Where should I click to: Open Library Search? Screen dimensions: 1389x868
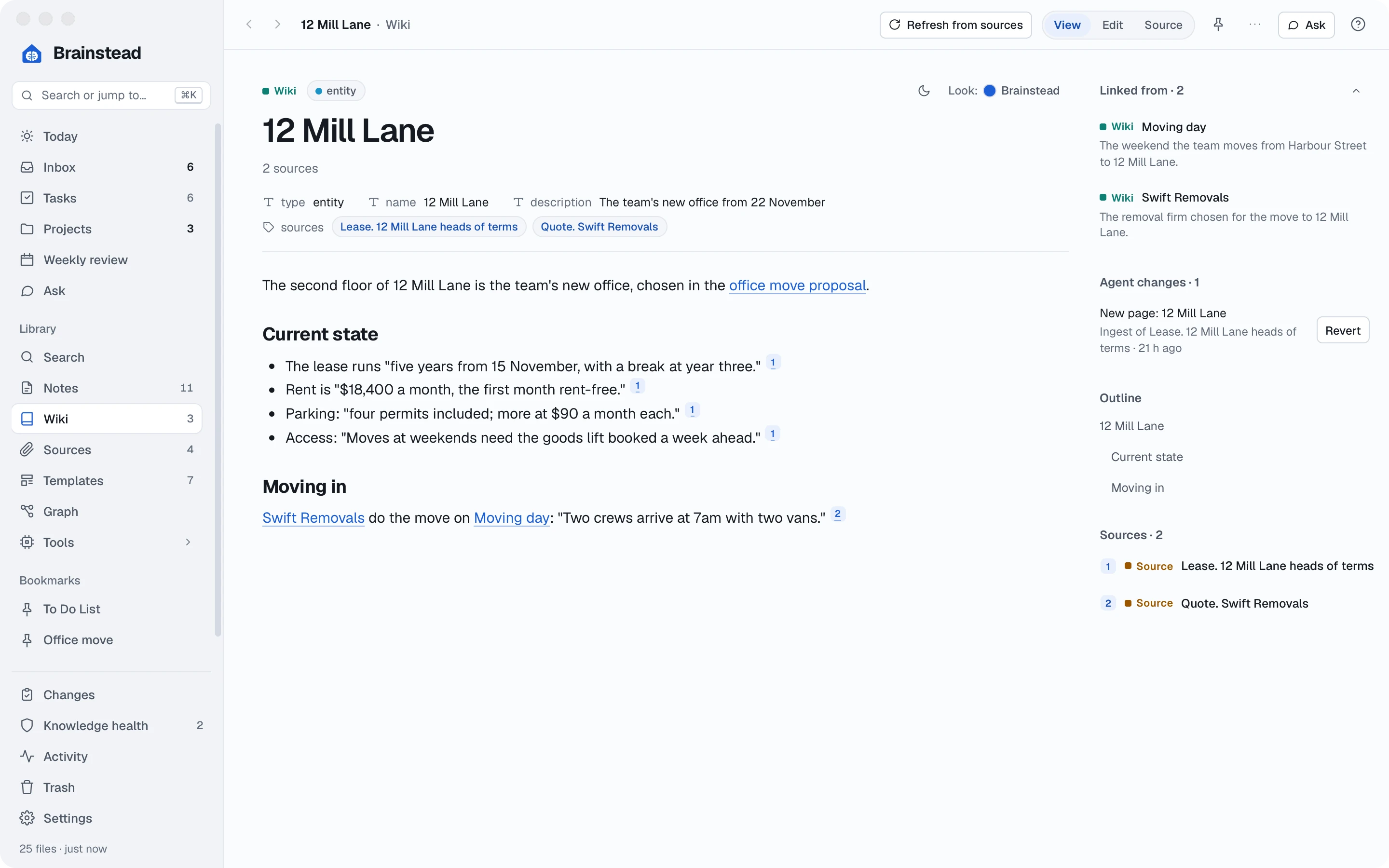[x=106, y=357]
